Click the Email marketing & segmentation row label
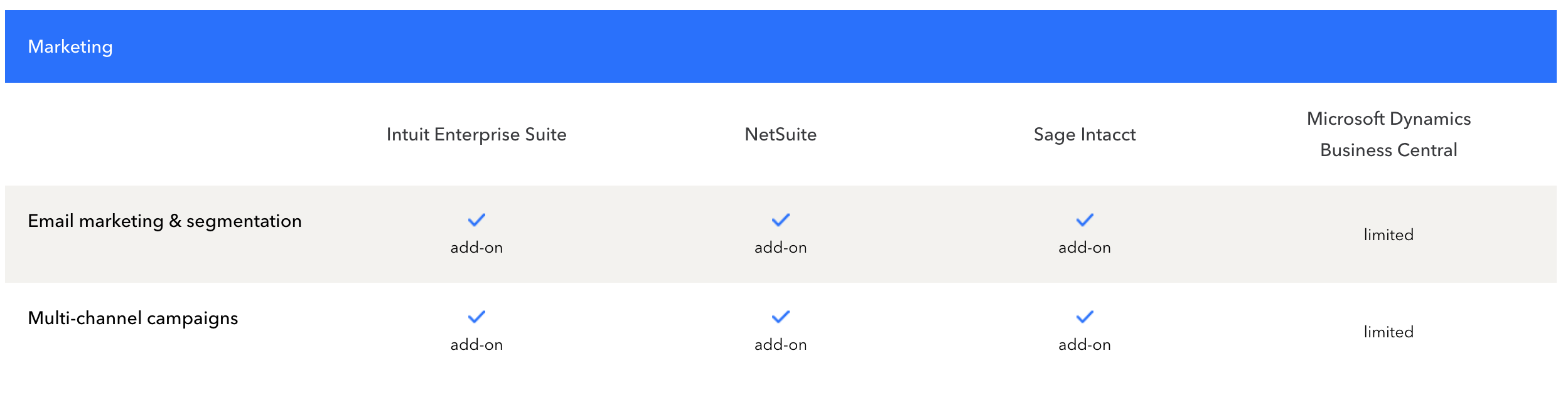The image size is (1568, 395). (x=164, y=221)
